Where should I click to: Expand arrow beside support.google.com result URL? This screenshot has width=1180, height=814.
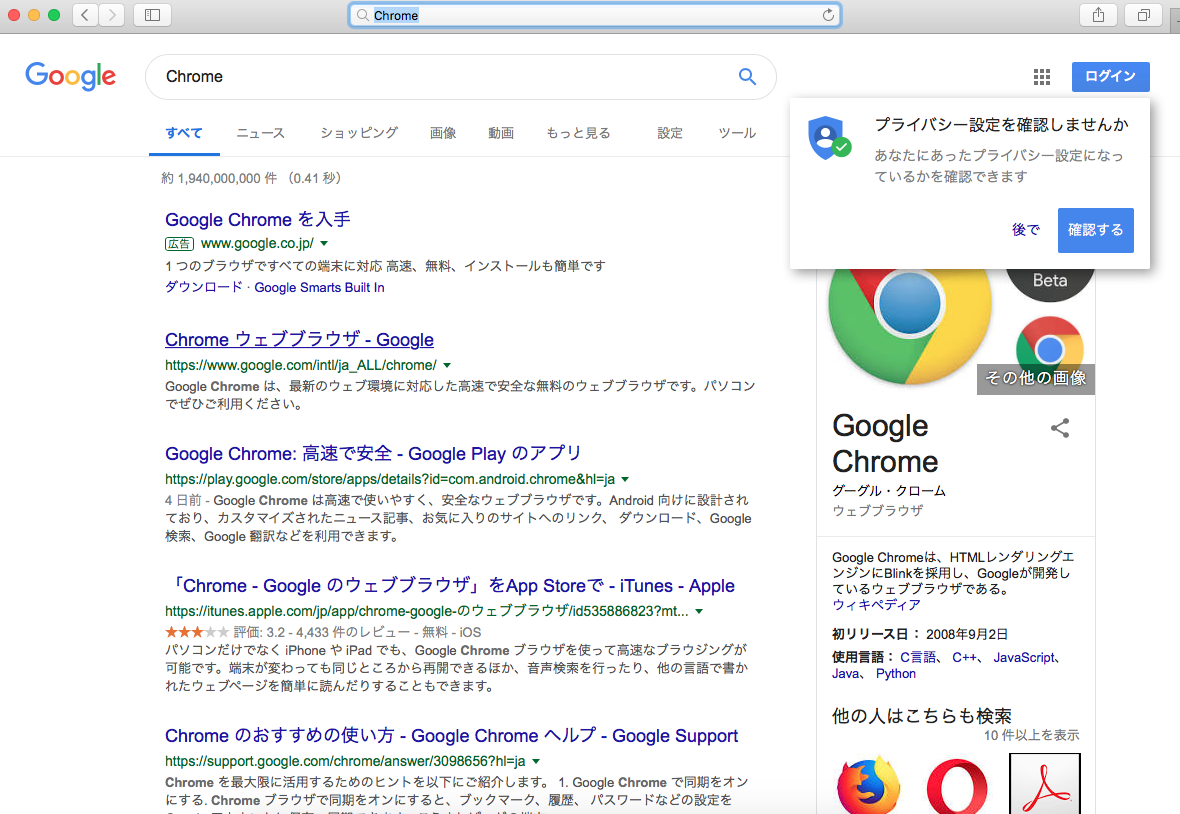click(x=536, y=761)
